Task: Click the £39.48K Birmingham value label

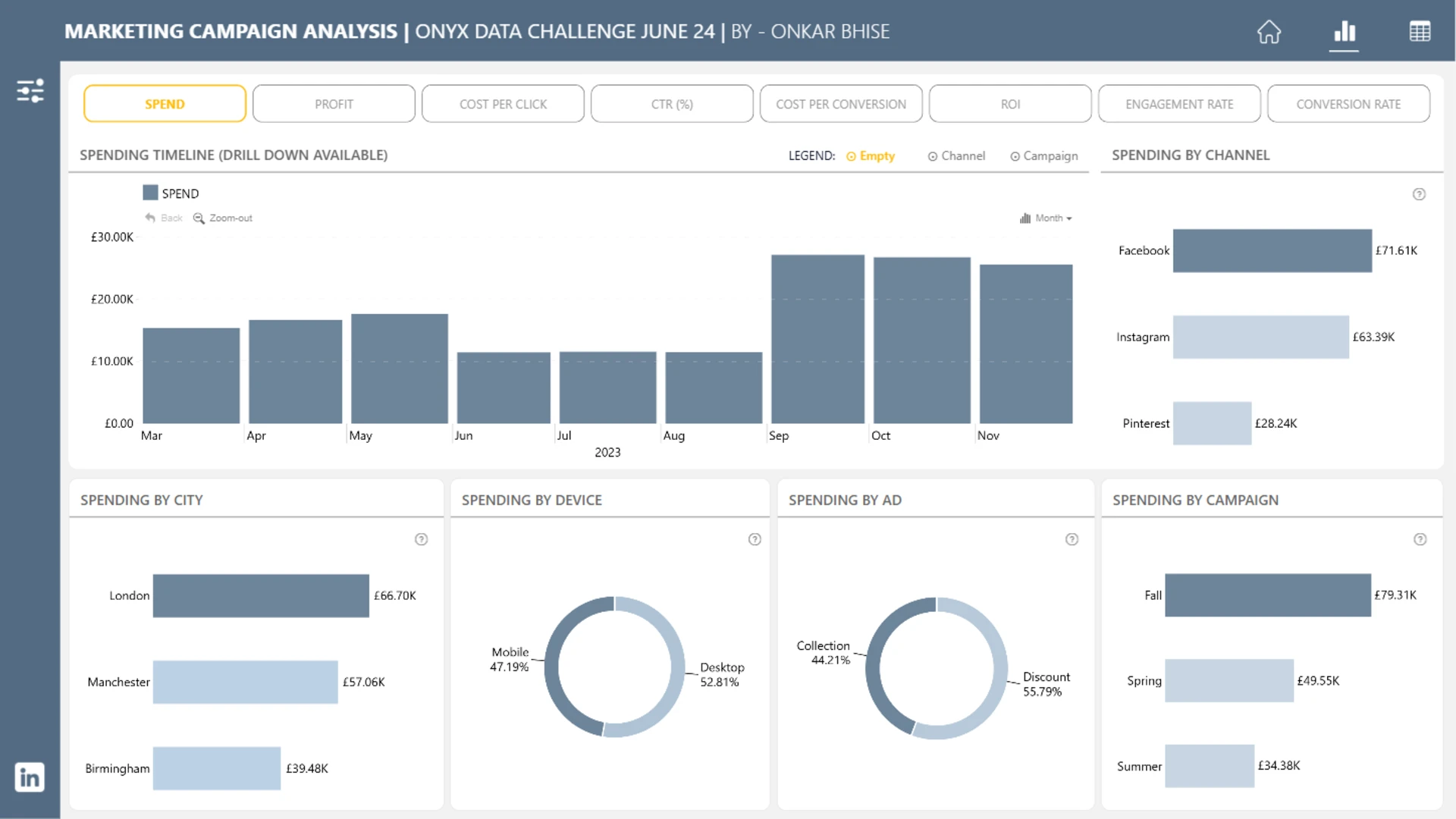Action: (306, 768)
